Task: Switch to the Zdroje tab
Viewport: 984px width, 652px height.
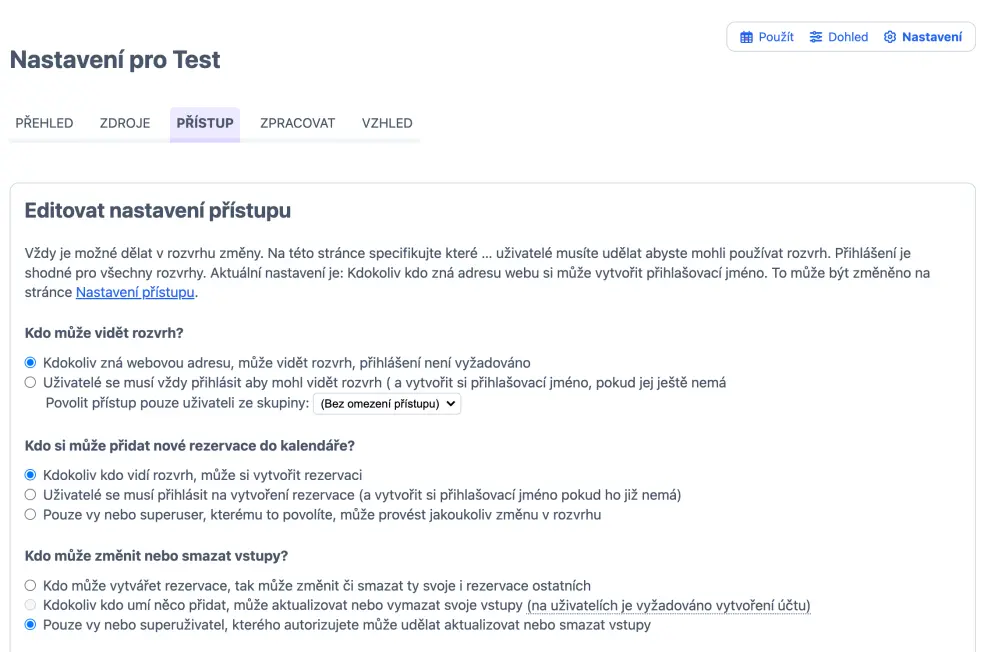Action: 125,123
